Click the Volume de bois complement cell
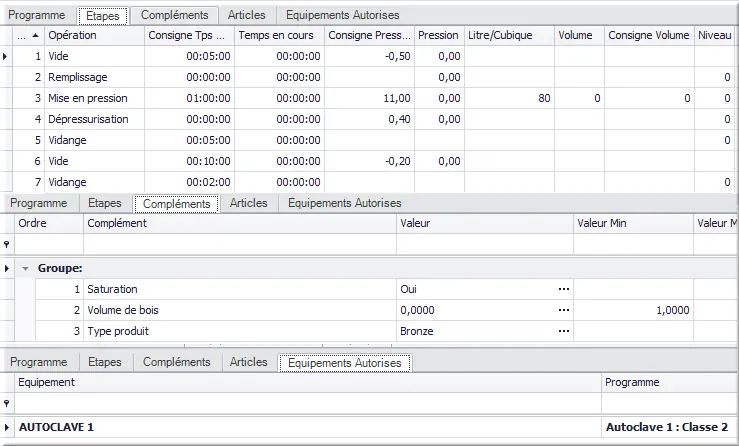The height and width of the screenshot is (446, 739). click(240, 310)
